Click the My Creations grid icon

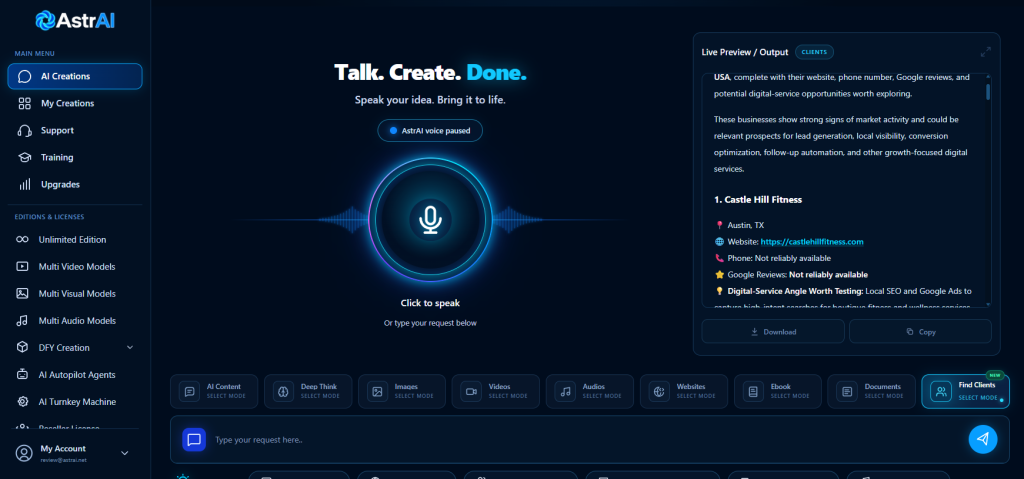[x=24, y=103]
